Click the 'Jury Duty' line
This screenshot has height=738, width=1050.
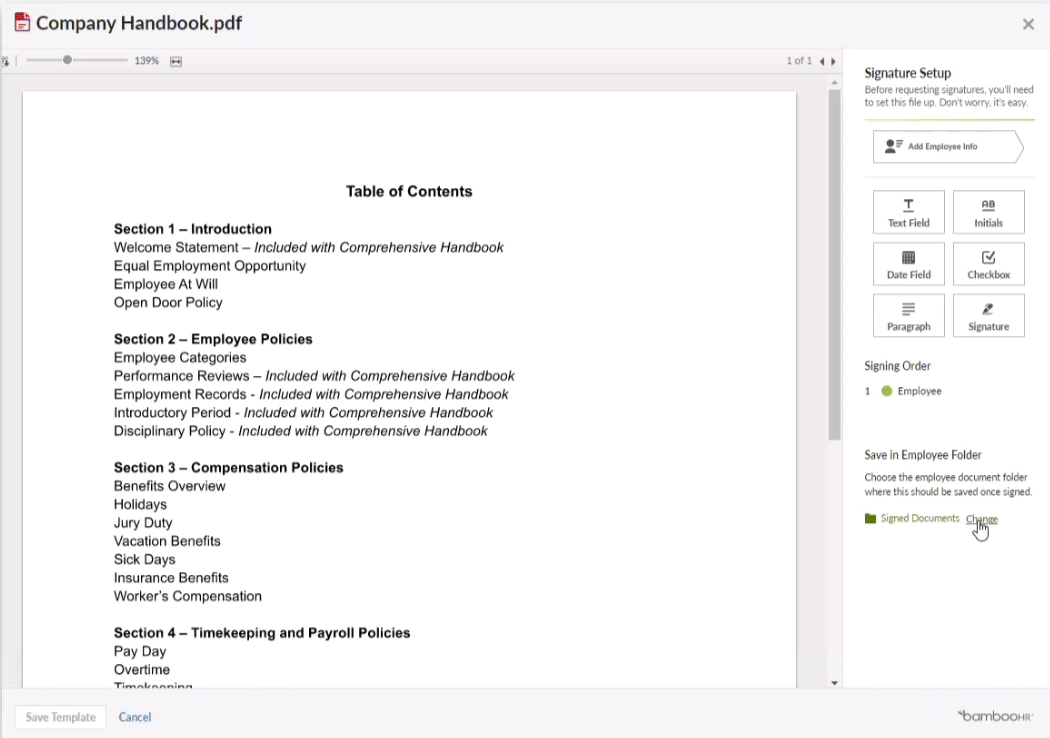(x=143, y=523)
